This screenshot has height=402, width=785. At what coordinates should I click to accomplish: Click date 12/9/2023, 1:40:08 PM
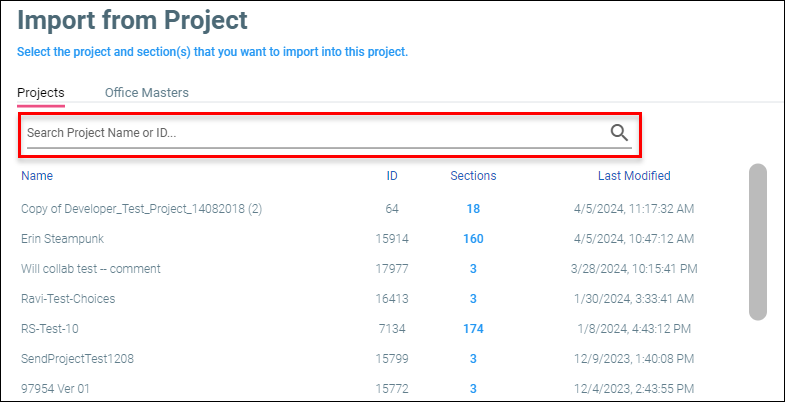[x=634, y=359]
